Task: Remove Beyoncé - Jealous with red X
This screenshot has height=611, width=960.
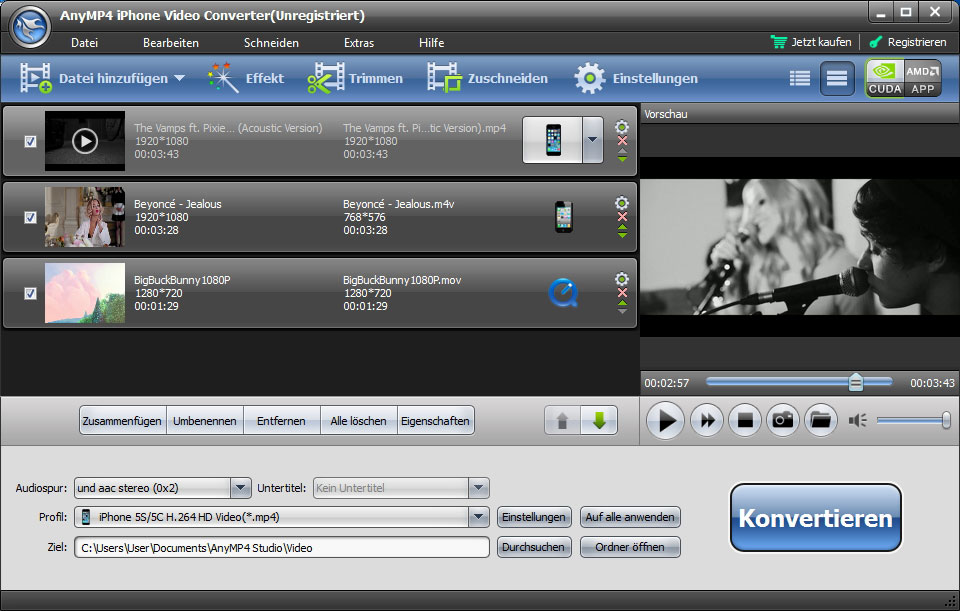Action: pos(622,217)
